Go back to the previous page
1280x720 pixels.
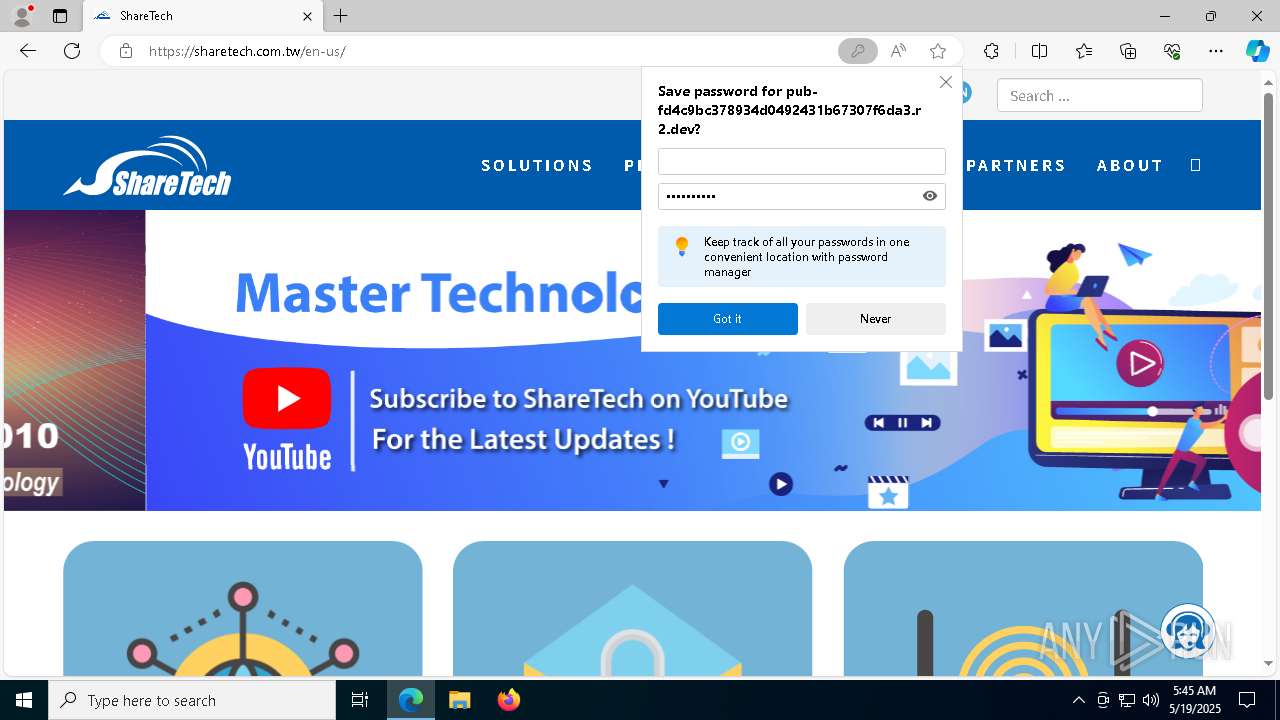pyautogui.click(x=28, y=51)
